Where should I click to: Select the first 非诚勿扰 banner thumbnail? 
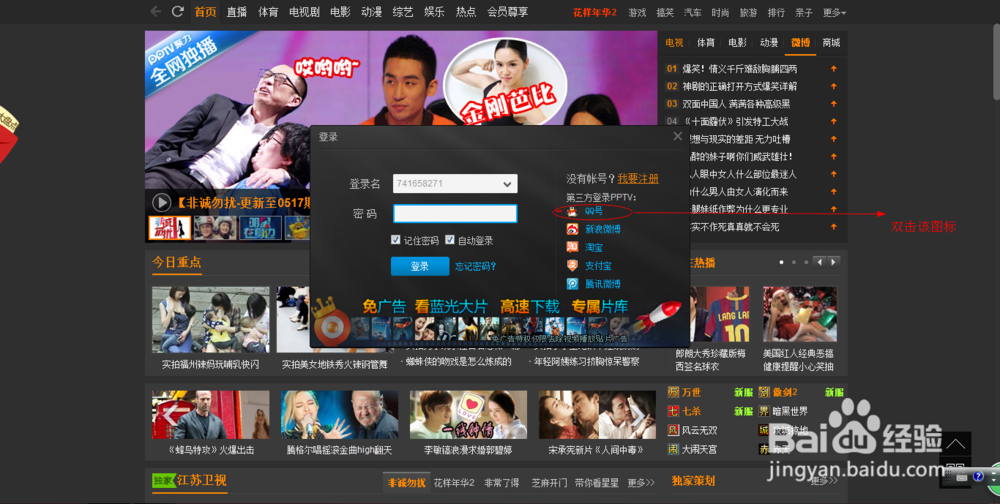tap(170, 228)
